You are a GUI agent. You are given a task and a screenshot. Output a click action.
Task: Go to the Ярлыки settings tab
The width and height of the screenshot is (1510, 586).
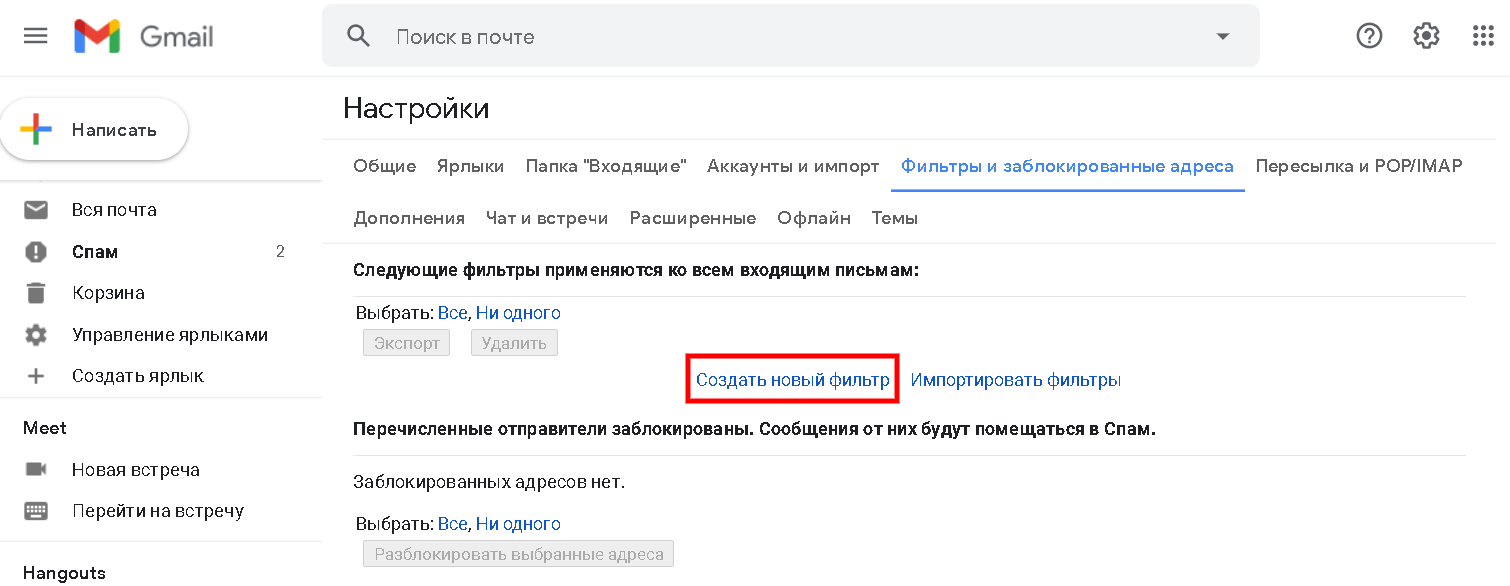(470, 166)
